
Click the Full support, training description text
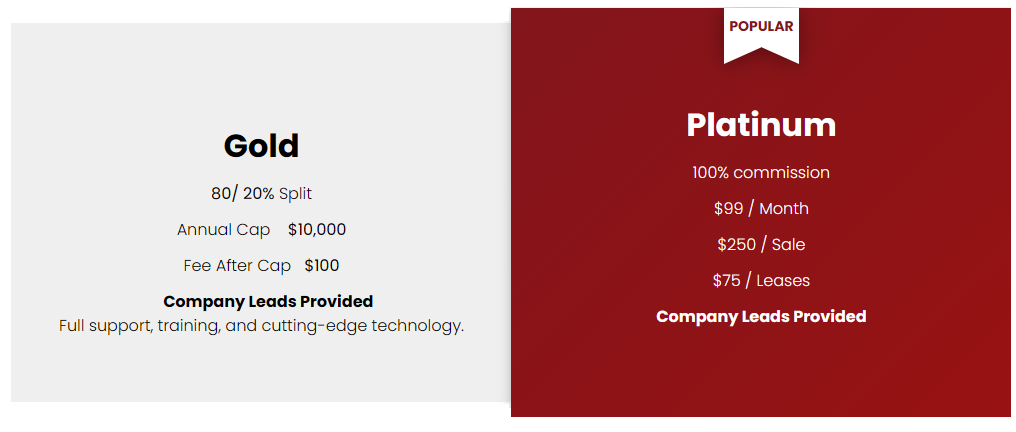tap(200, 326)
